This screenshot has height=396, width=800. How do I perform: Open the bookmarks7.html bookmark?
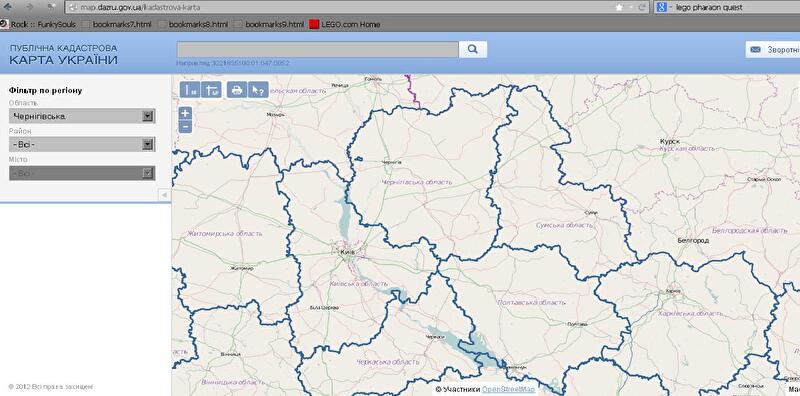[x=117, y=24]
